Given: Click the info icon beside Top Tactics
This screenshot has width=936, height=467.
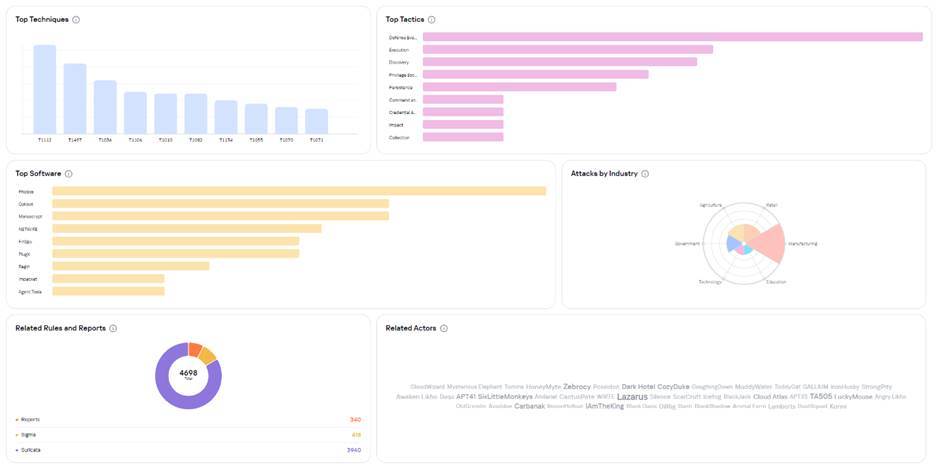Looking at the screenshot, I should pos(432,20).
